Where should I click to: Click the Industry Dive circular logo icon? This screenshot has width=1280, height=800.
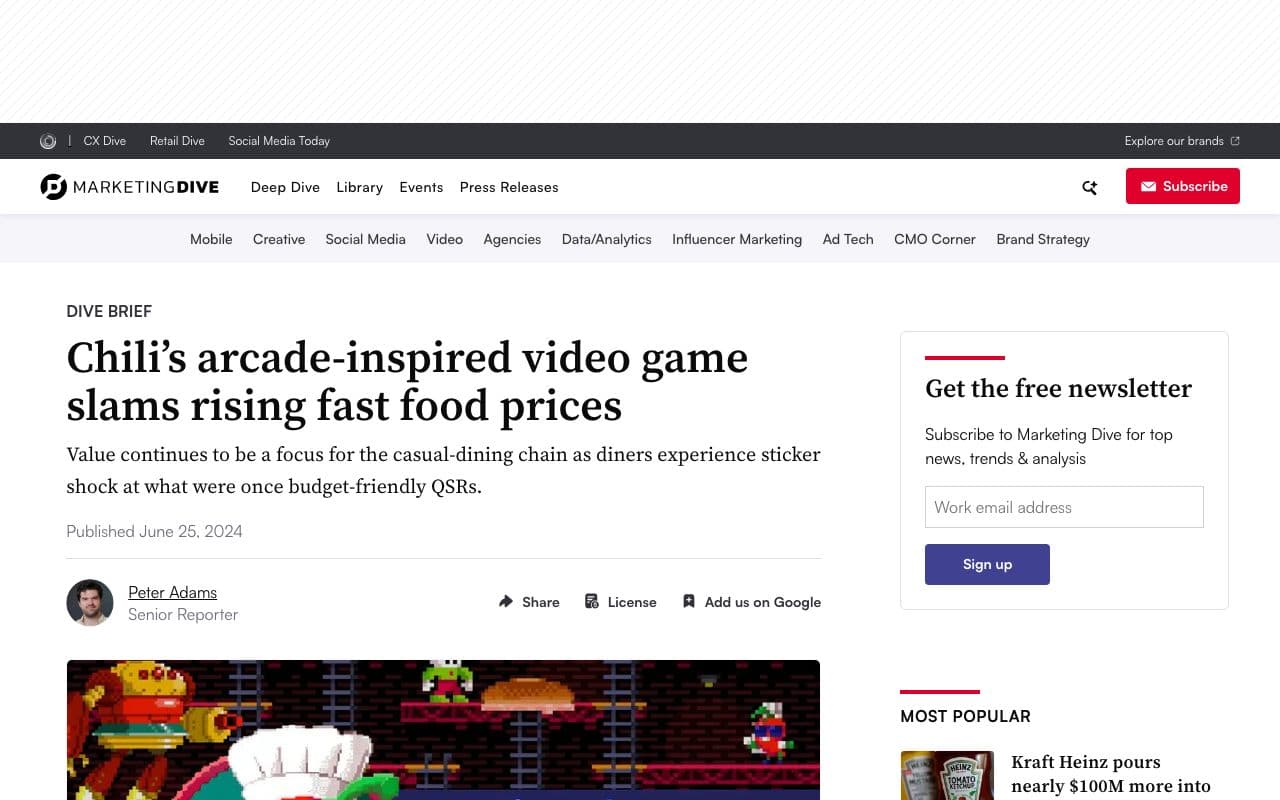click(48, 141)
